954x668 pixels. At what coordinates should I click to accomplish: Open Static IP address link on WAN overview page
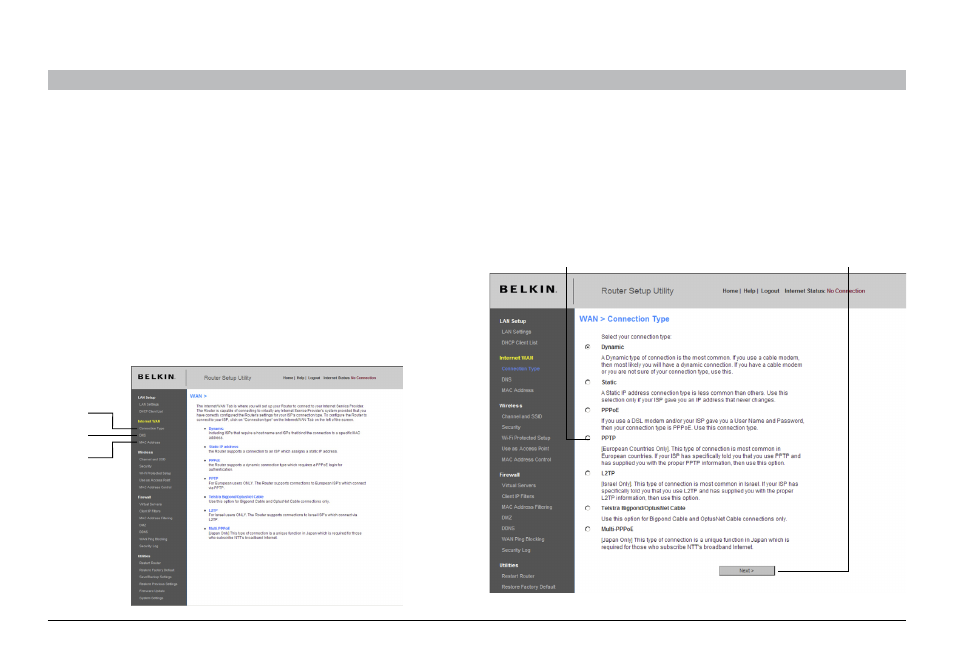pos(223,447)
